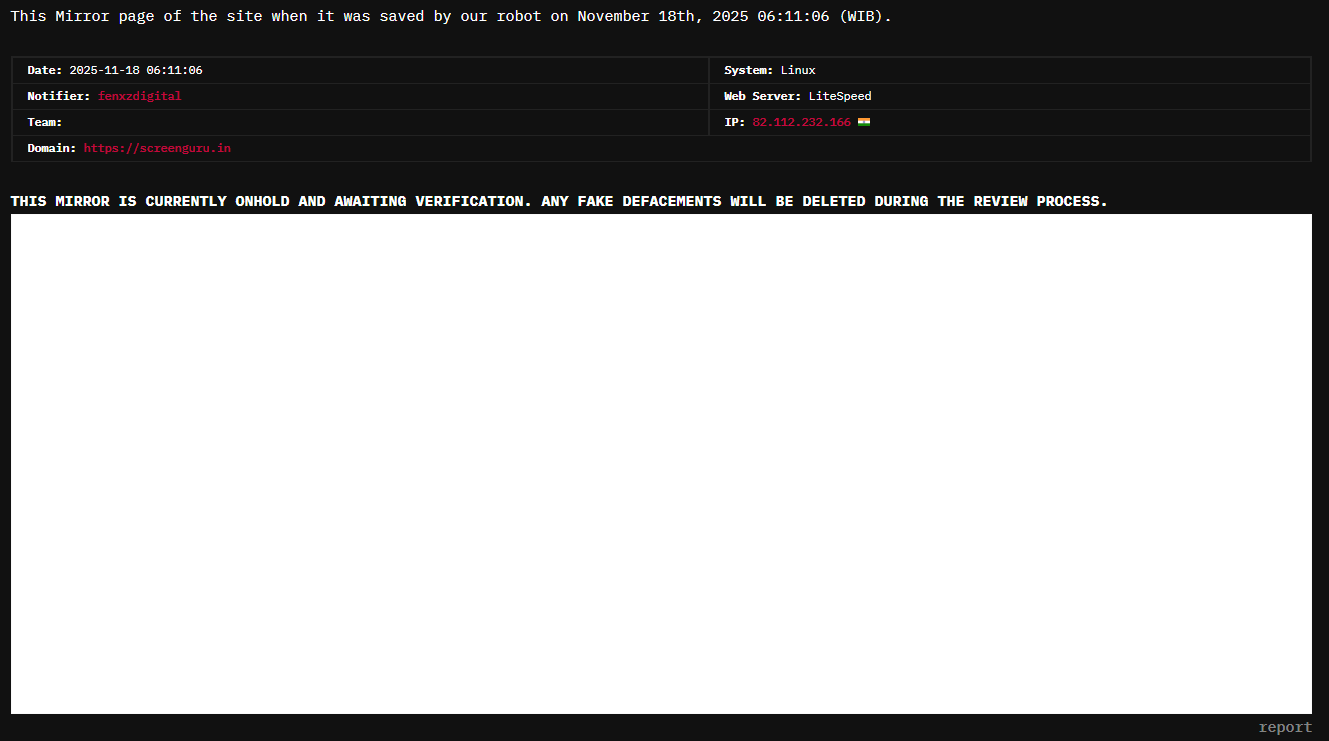
Task: Open the https://screenguru.in domain link
Action: [x=157, y=148]
